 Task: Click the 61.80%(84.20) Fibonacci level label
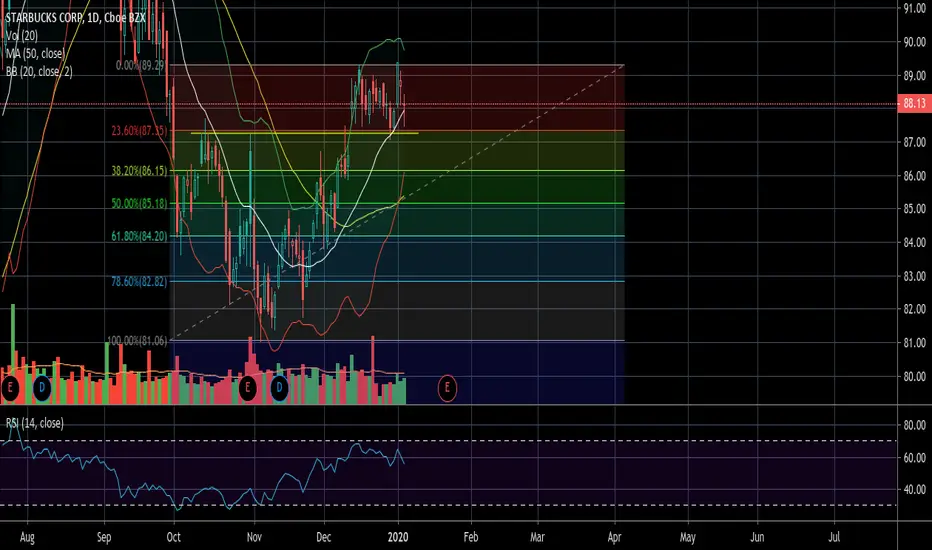point(139,236)
